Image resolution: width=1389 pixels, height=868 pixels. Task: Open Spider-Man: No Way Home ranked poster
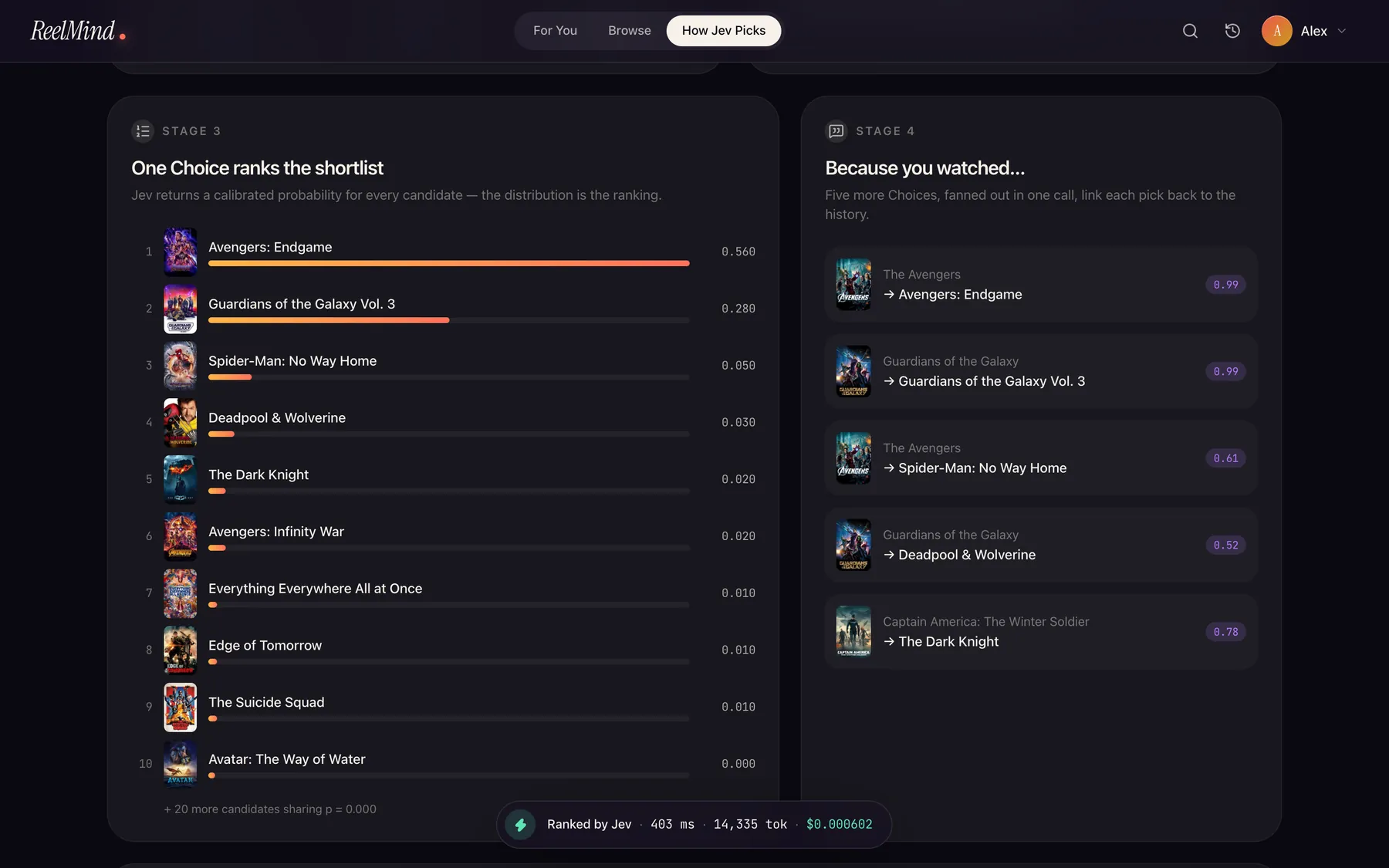[x=180, y=366]
